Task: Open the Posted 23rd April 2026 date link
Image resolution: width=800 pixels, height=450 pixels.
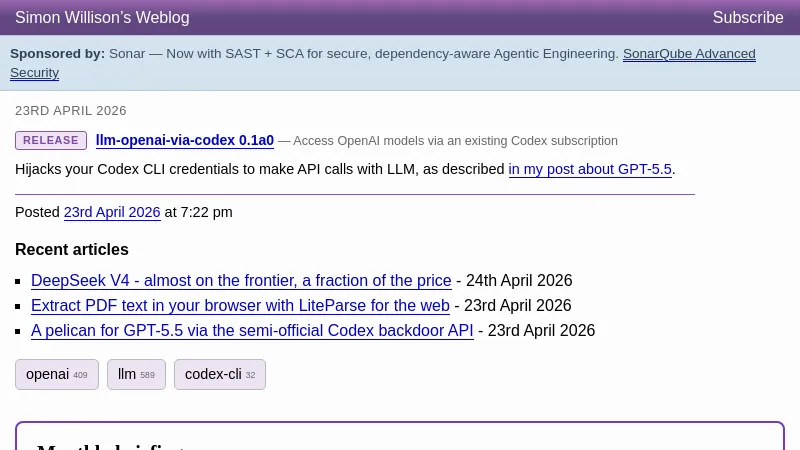Action: [x=112, y=212]
